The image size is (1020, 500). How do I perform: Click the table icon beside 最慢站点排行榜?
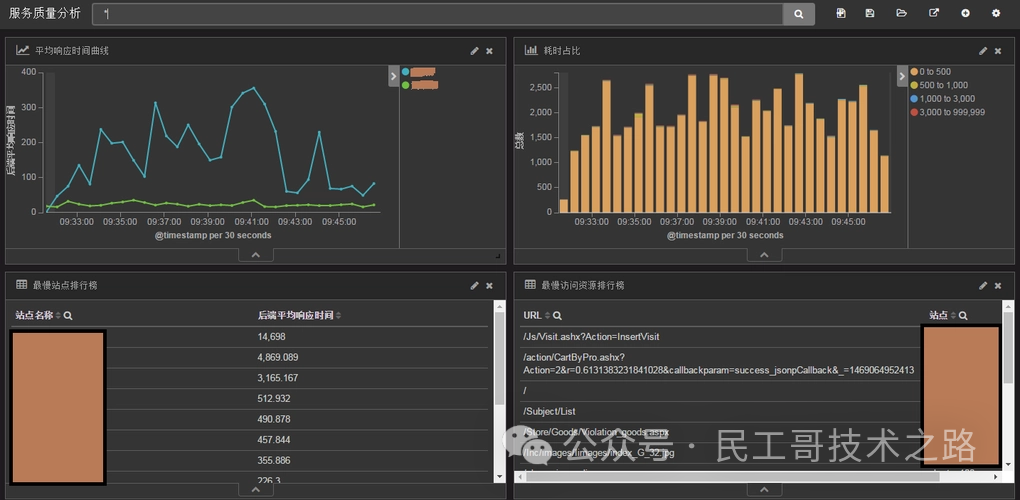pos(21,285)
